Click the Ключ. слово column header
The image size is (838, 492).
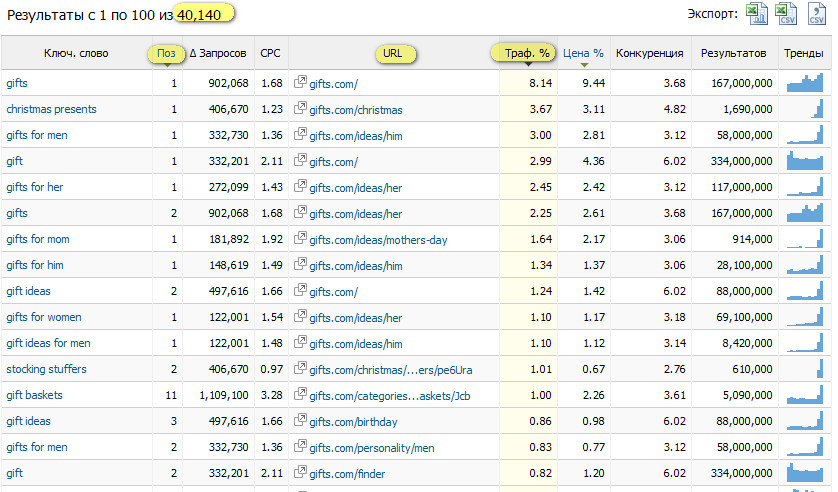click(x=76, y=53)
